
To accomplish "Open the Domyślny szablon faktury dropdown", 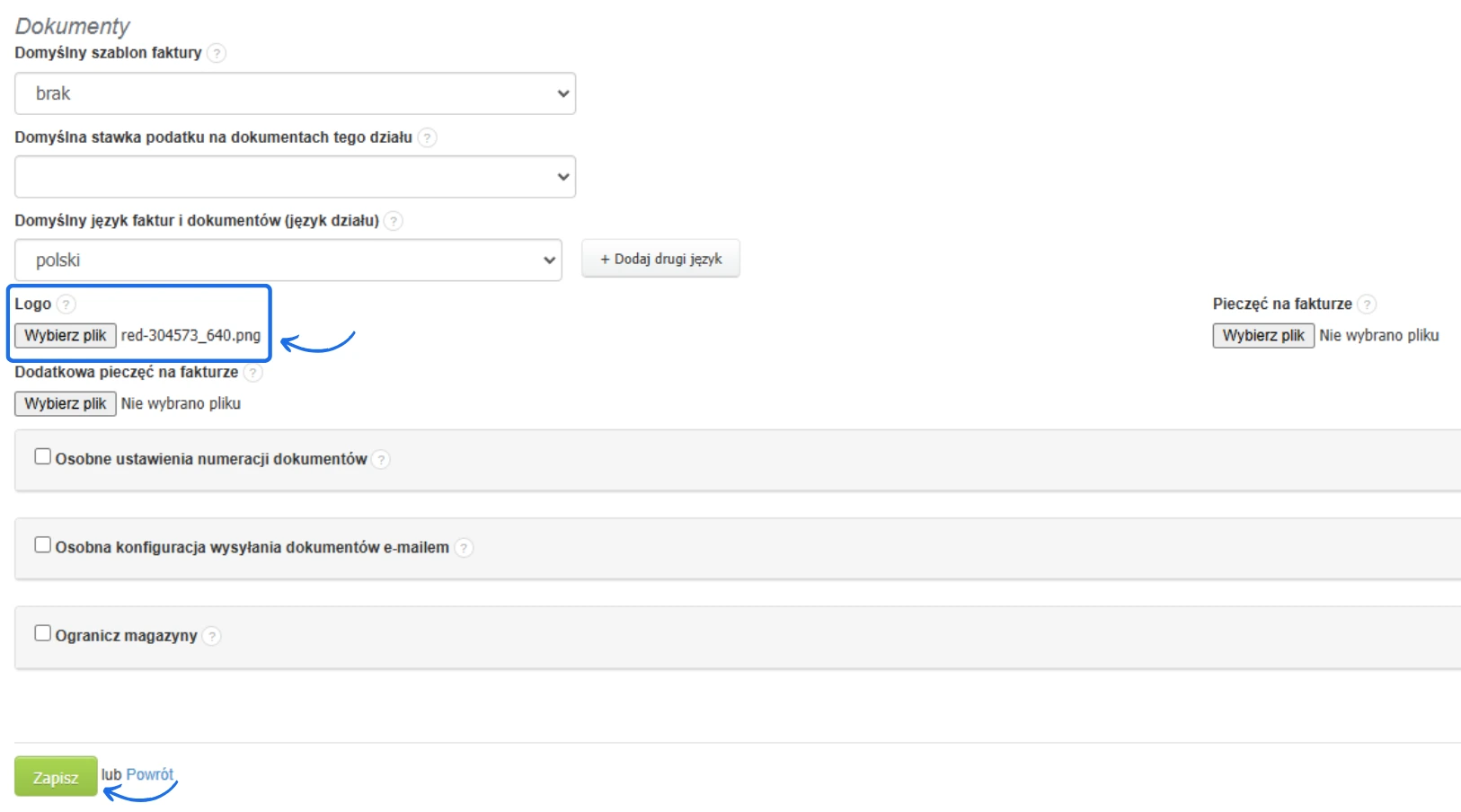I will pyautogui.click(x=295, y=93).
